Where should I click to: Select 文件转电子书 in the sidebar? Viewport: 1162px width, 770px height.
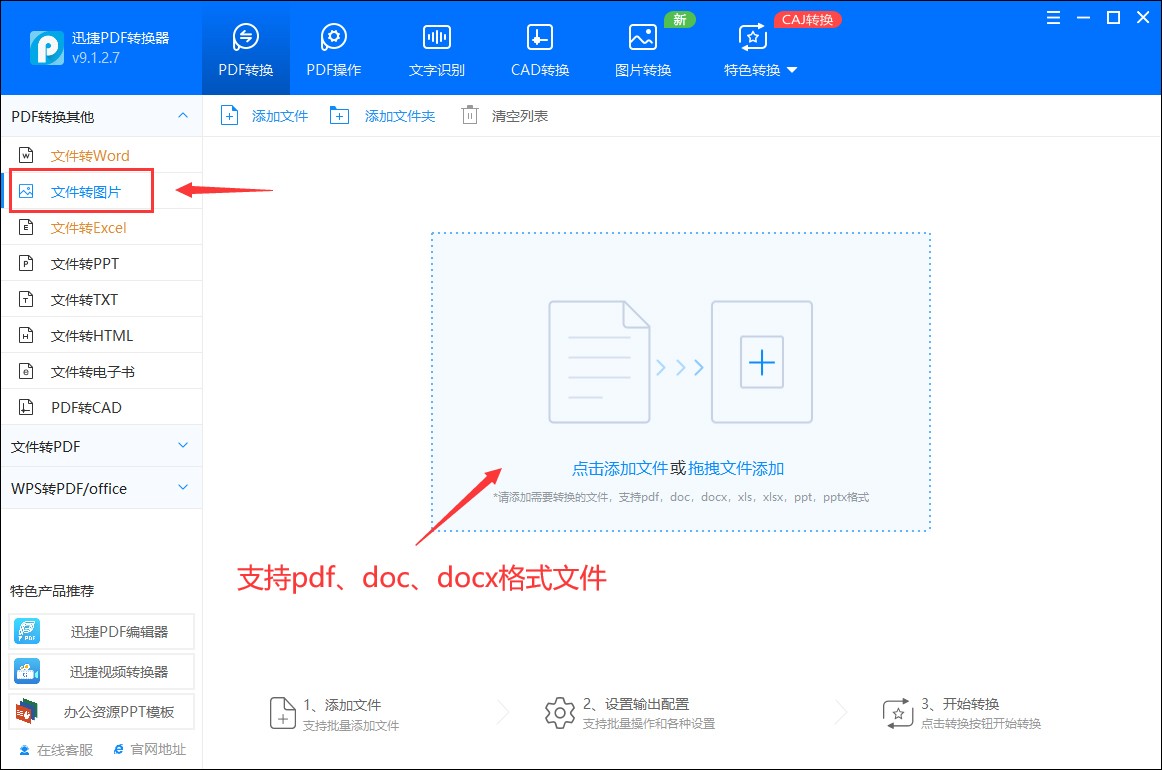coord(102,371)
